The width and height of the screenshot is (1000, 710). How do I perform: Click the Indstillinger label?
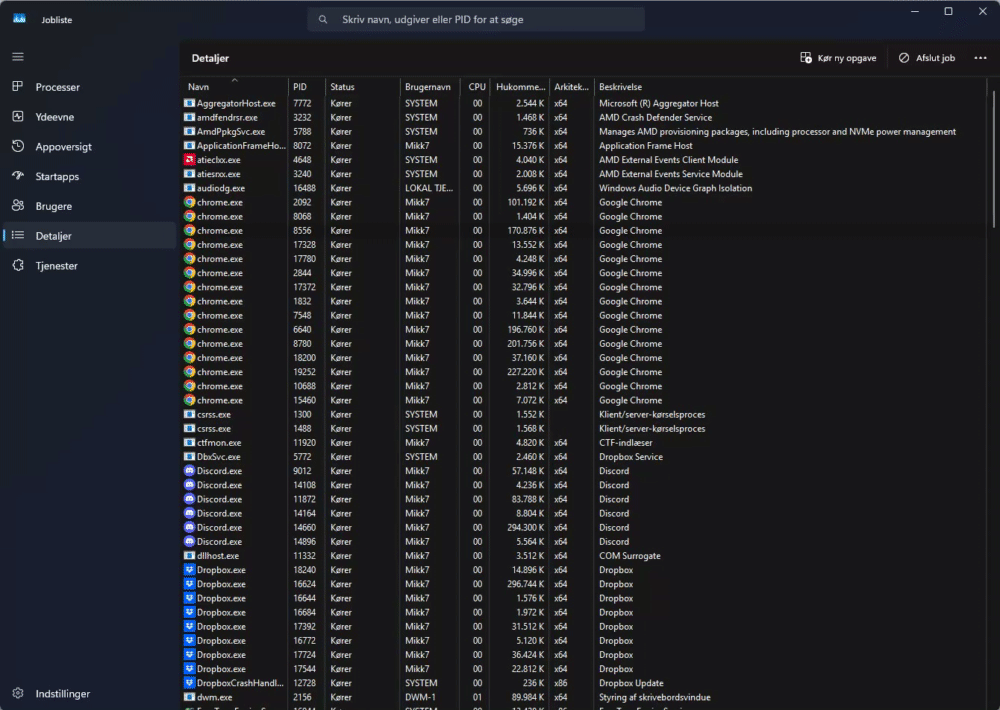[x=62, y=693]
